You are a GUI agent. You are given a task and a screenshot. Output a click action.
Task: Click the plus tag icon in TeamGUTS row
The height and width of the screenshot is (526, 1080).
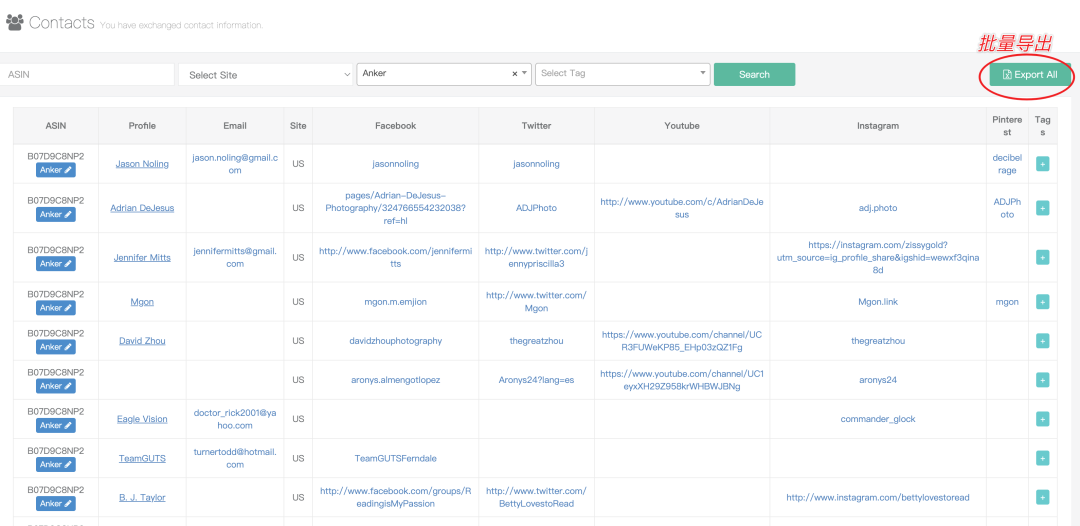pos(1042,459)
